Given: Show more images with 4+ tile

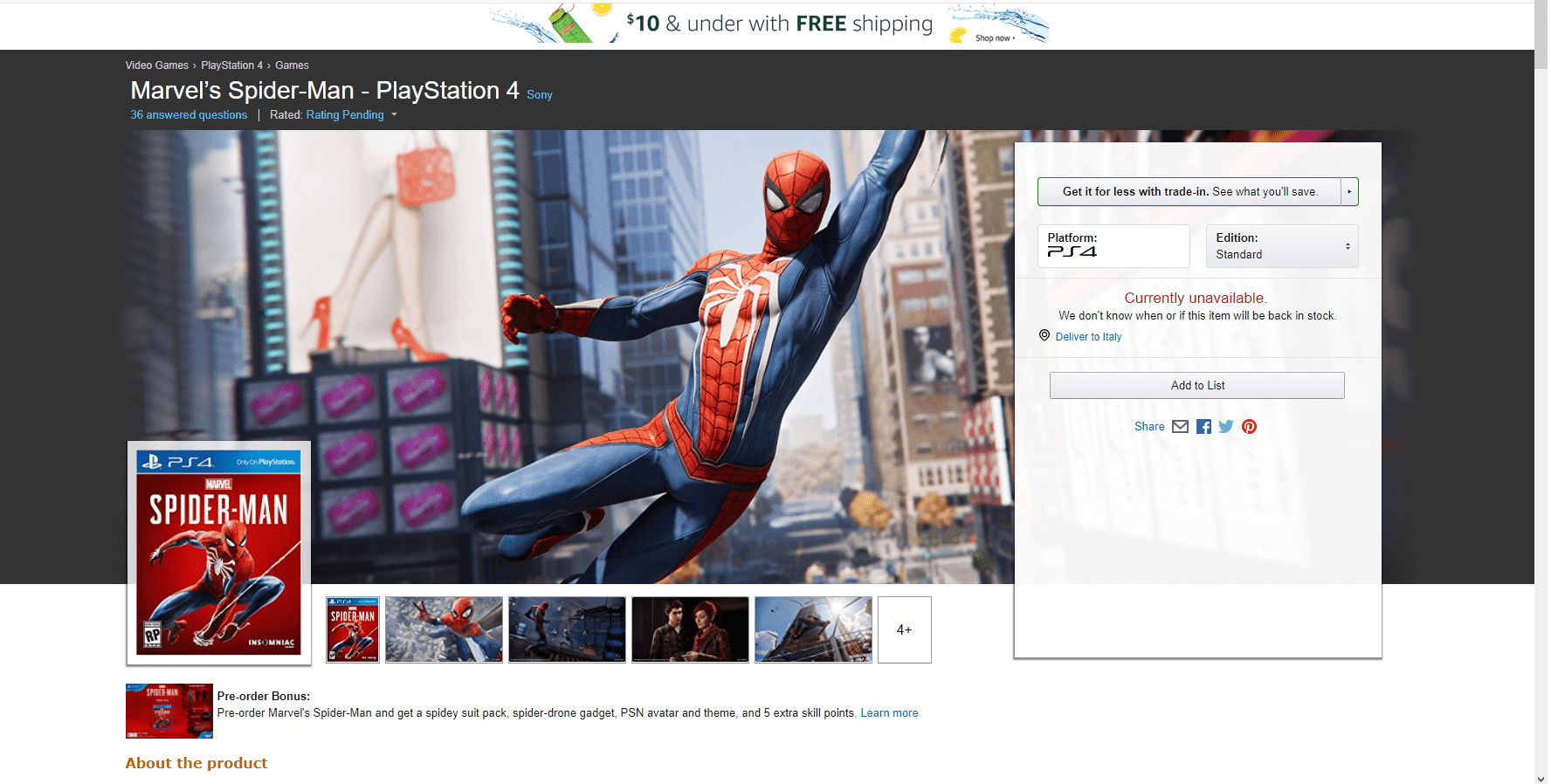Looking at the screenshot, I should click(905, 629).
